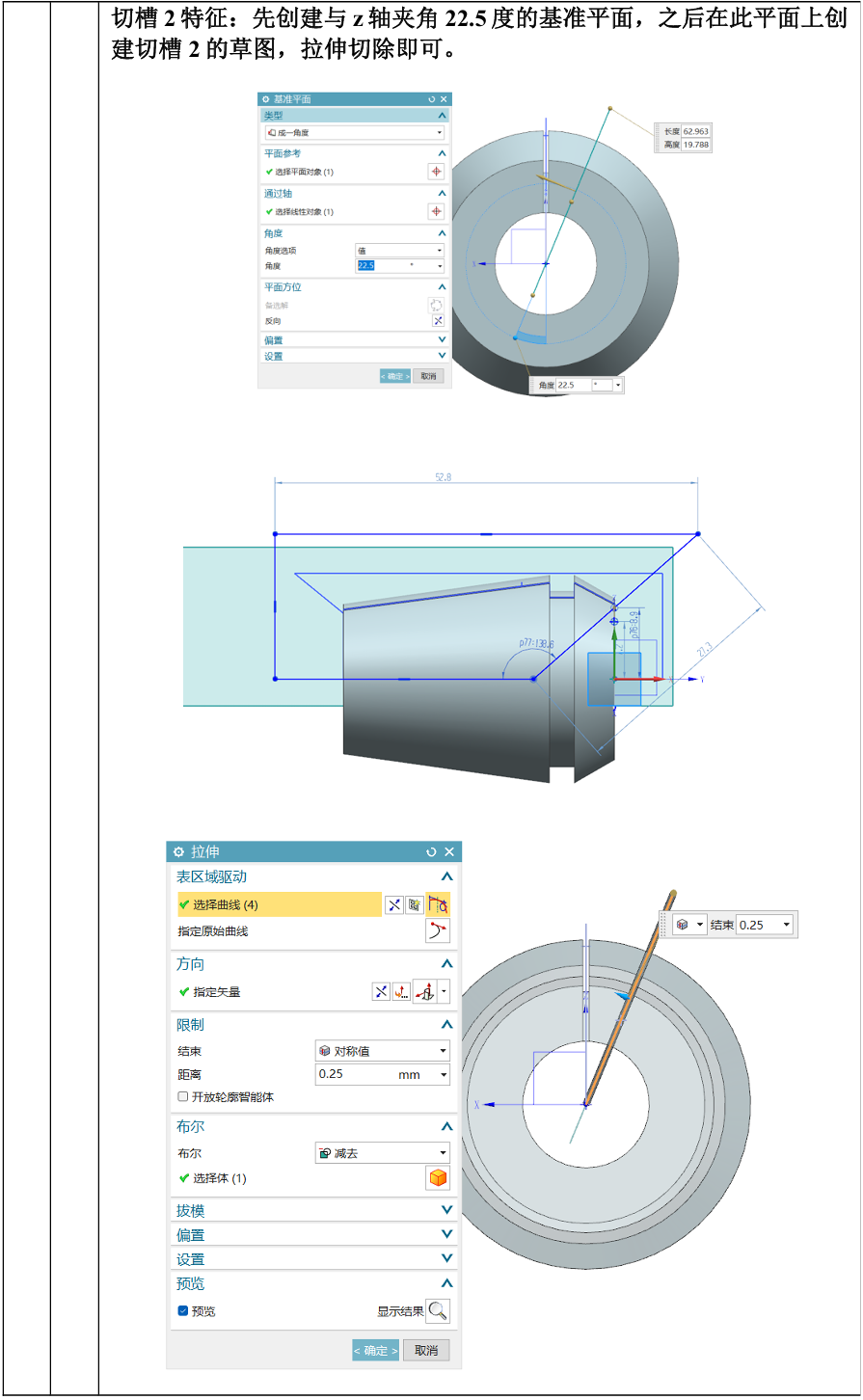Collapse the 角度 section
Viewport: 863px width, 1400px height.
coord(442,233)
